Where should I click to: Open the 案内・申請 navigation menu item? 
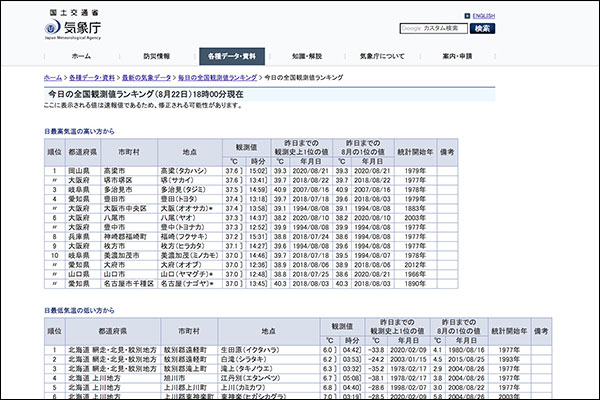point(459,56)
